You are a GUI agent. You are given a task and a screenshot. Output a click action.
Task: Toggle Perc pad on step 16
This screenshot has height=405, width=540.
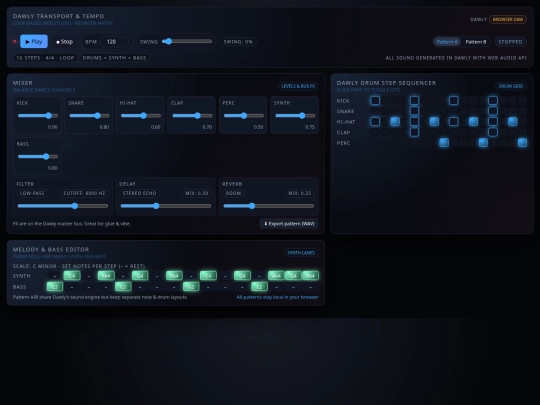click(x=522, y=143)
